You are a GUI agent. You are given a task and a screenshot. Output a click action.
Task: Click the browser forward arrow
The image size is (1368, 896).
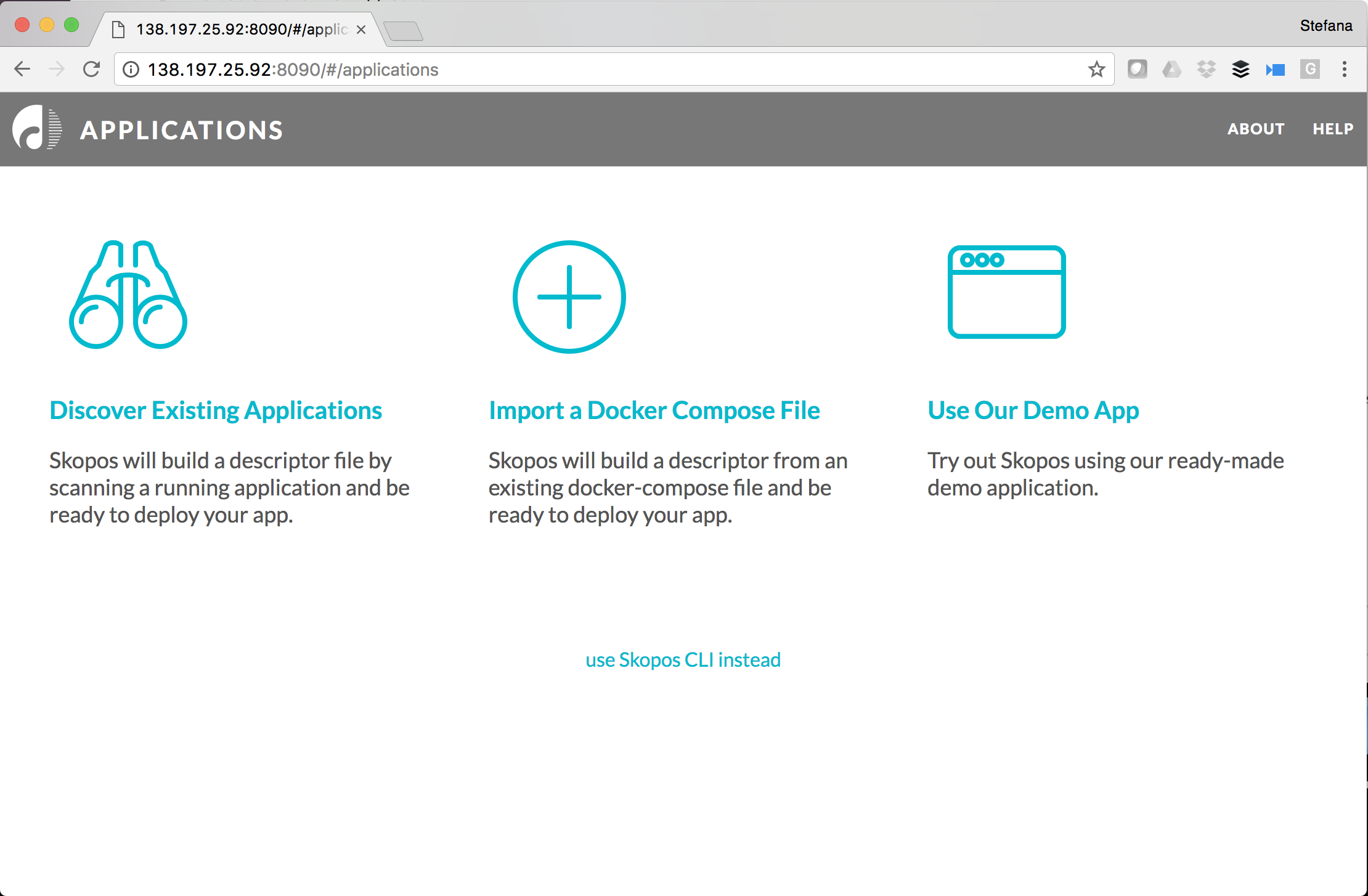pos(57,69)
